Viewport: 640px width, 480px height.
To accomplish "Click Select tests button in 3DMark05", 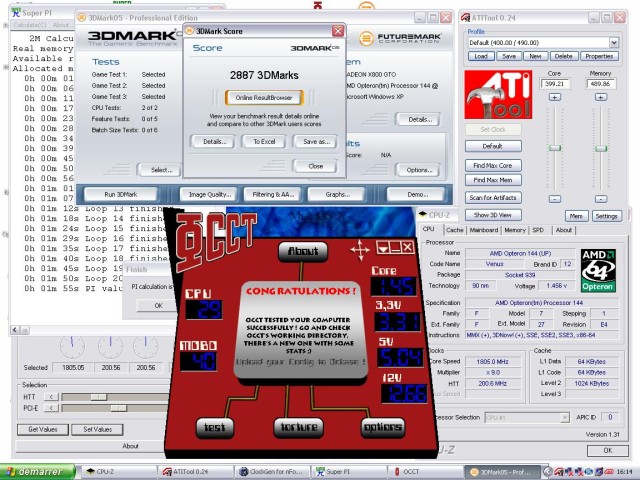I will coord(161,170).
